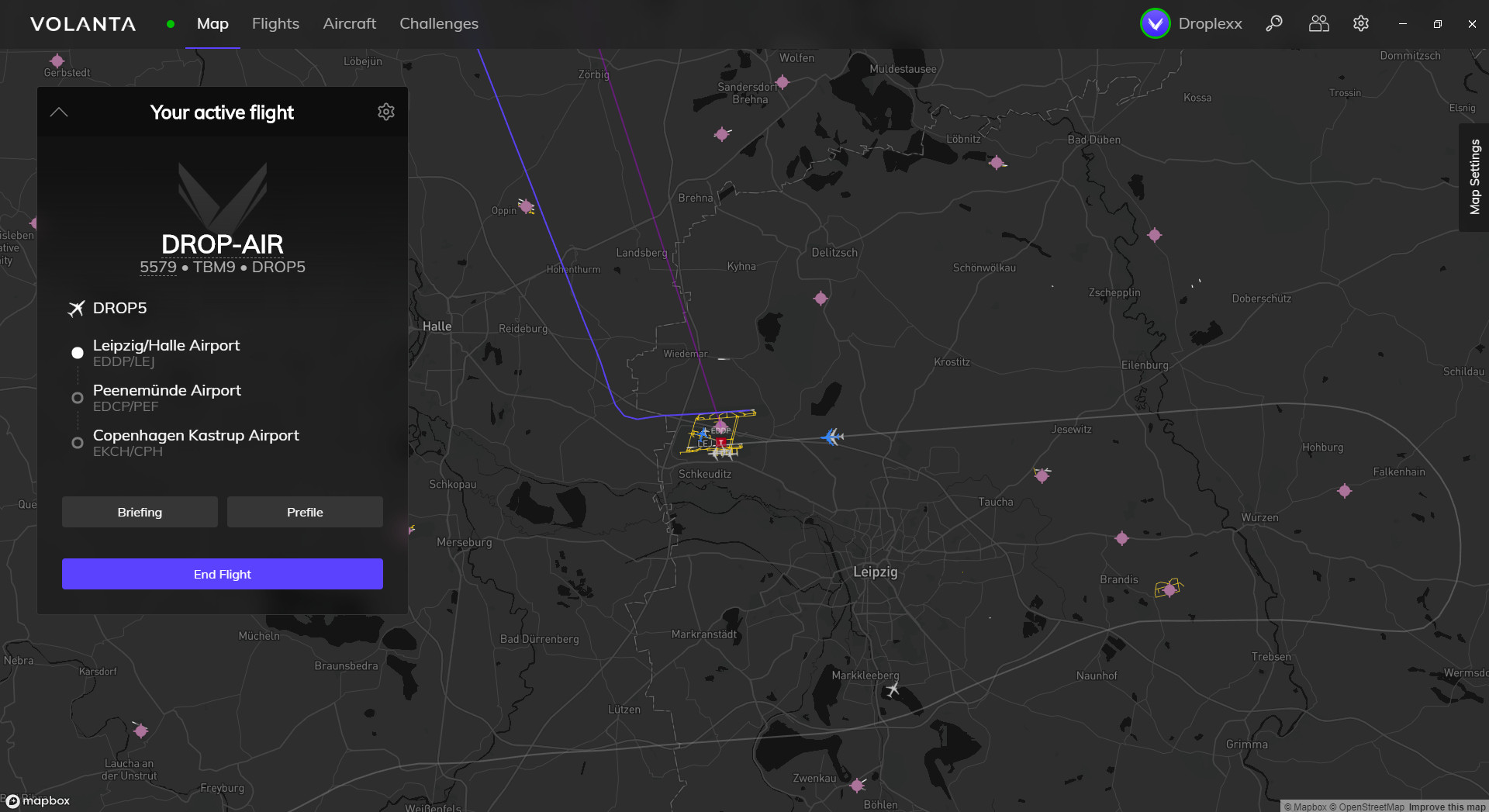Click the airport marker beside Löbnitz

(997, 163)
